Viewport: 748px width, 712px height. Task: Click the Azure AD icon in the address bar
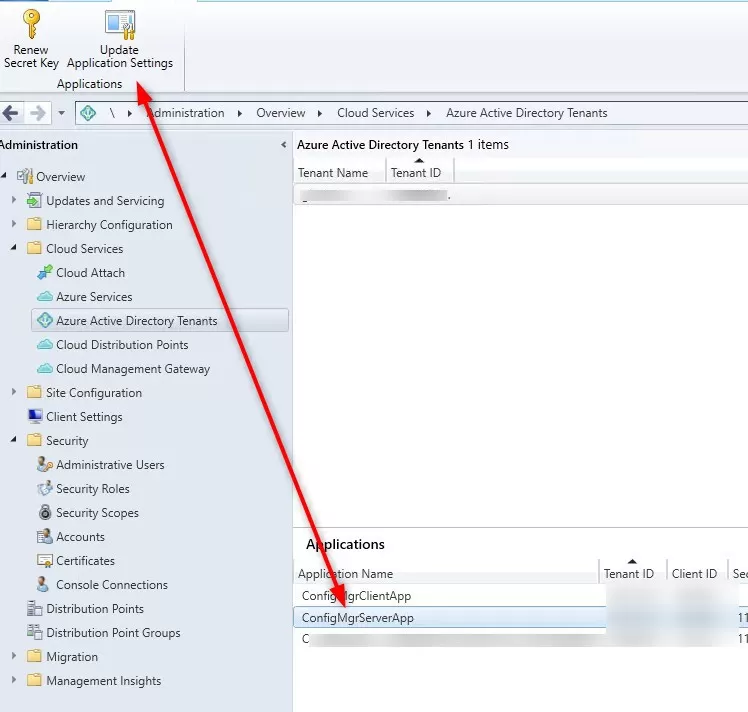(x=88, y=113)
